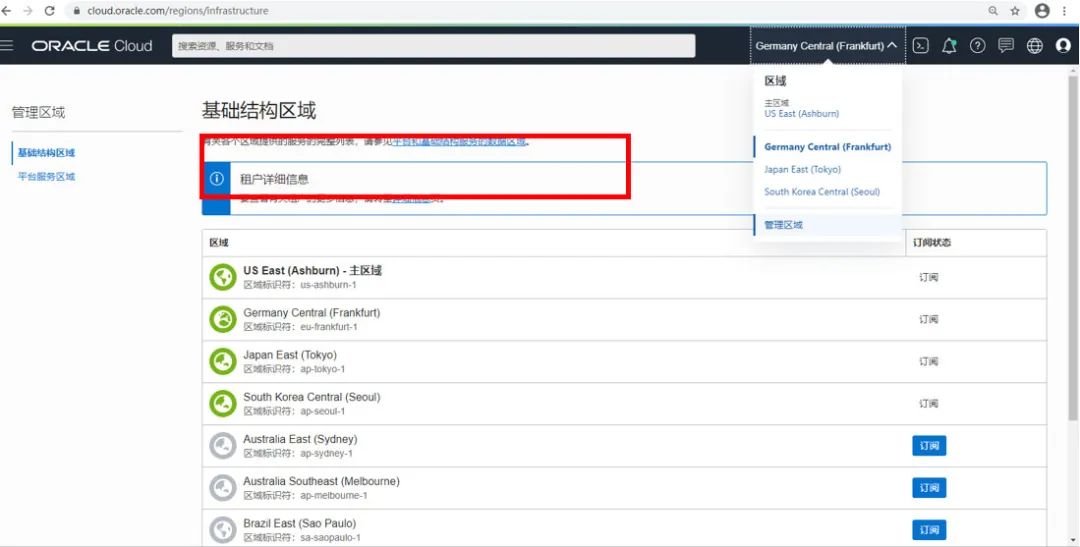Click the Australia Southeast (Melbourne) grey globe icon

(222, 488)
